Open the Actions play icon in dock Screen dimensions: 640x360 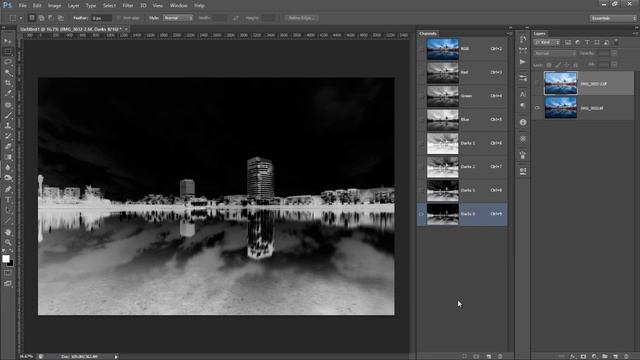(x=523, y=62)
